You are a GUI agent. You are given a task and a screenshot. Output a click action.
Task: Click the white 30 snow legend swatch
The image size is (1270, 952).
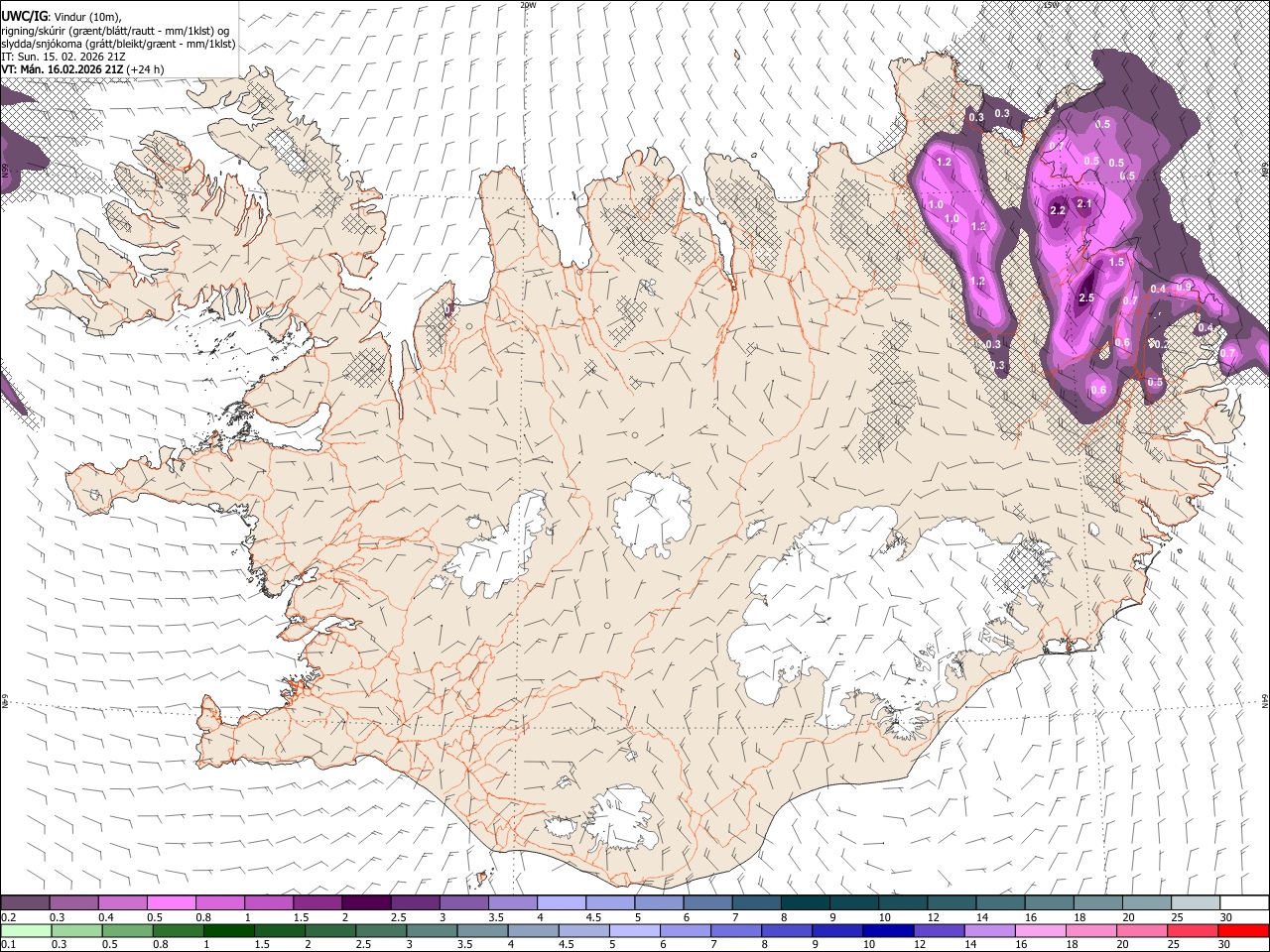click(x=1242, y=903)
